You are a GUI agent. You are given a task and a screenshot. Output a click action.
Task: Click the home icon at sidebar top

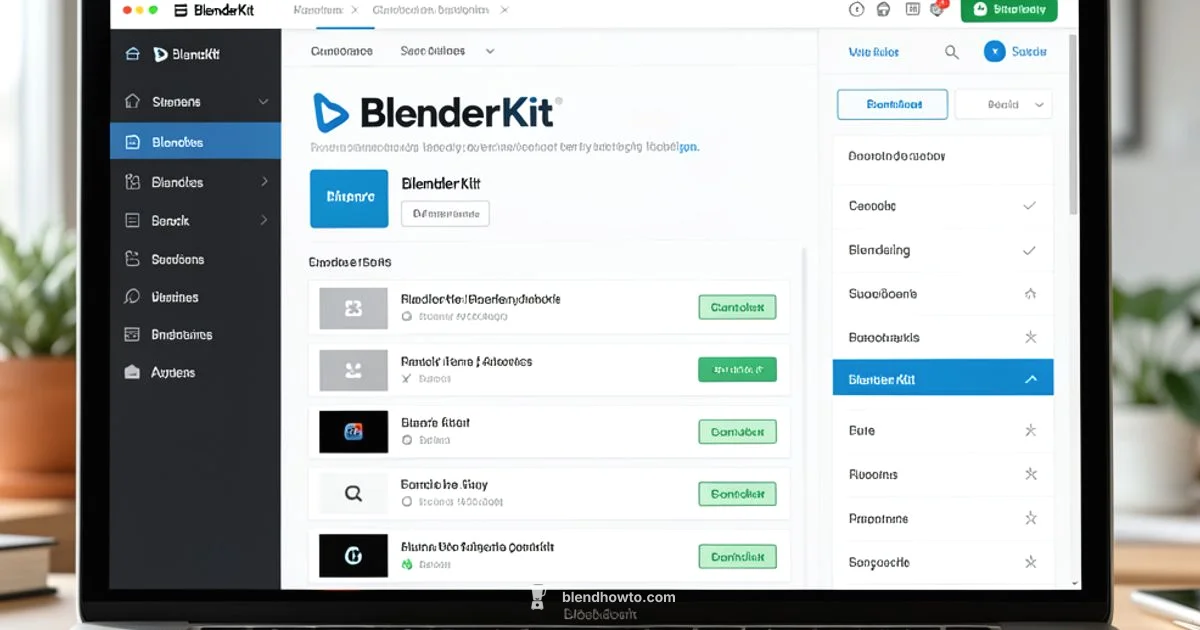(131, 101)
